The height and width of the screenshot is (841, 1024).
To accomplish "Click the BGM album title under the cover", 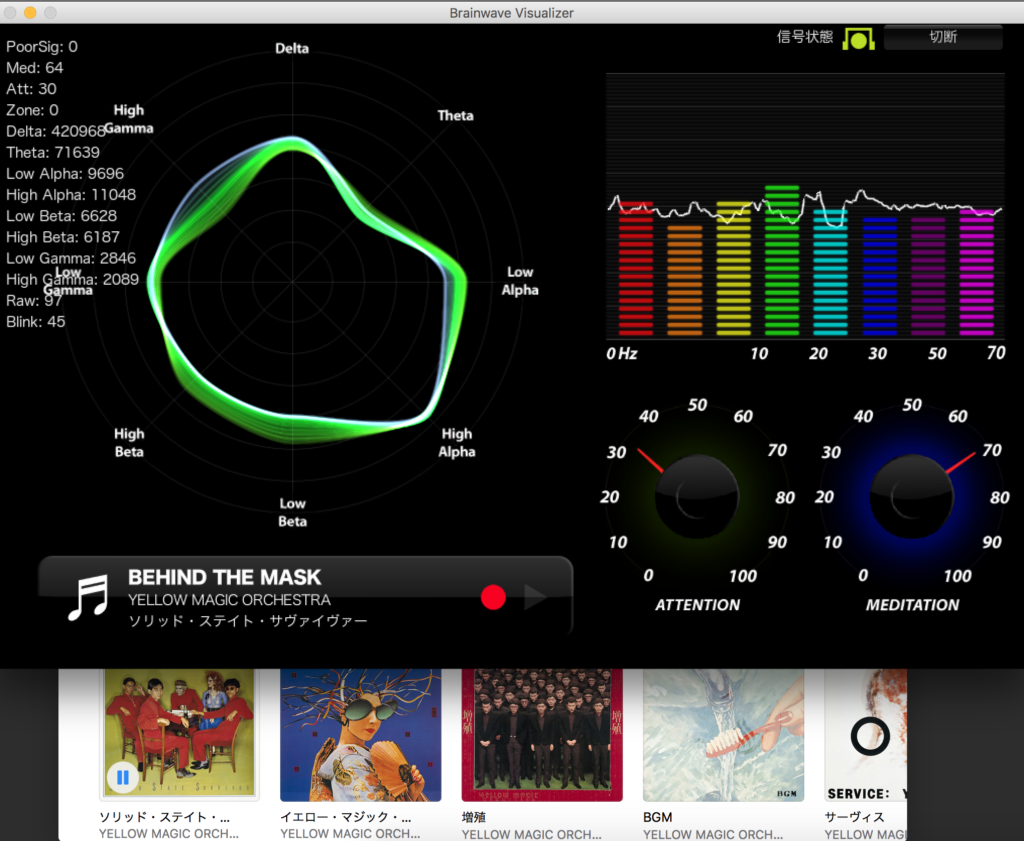I will coord(658,817).
